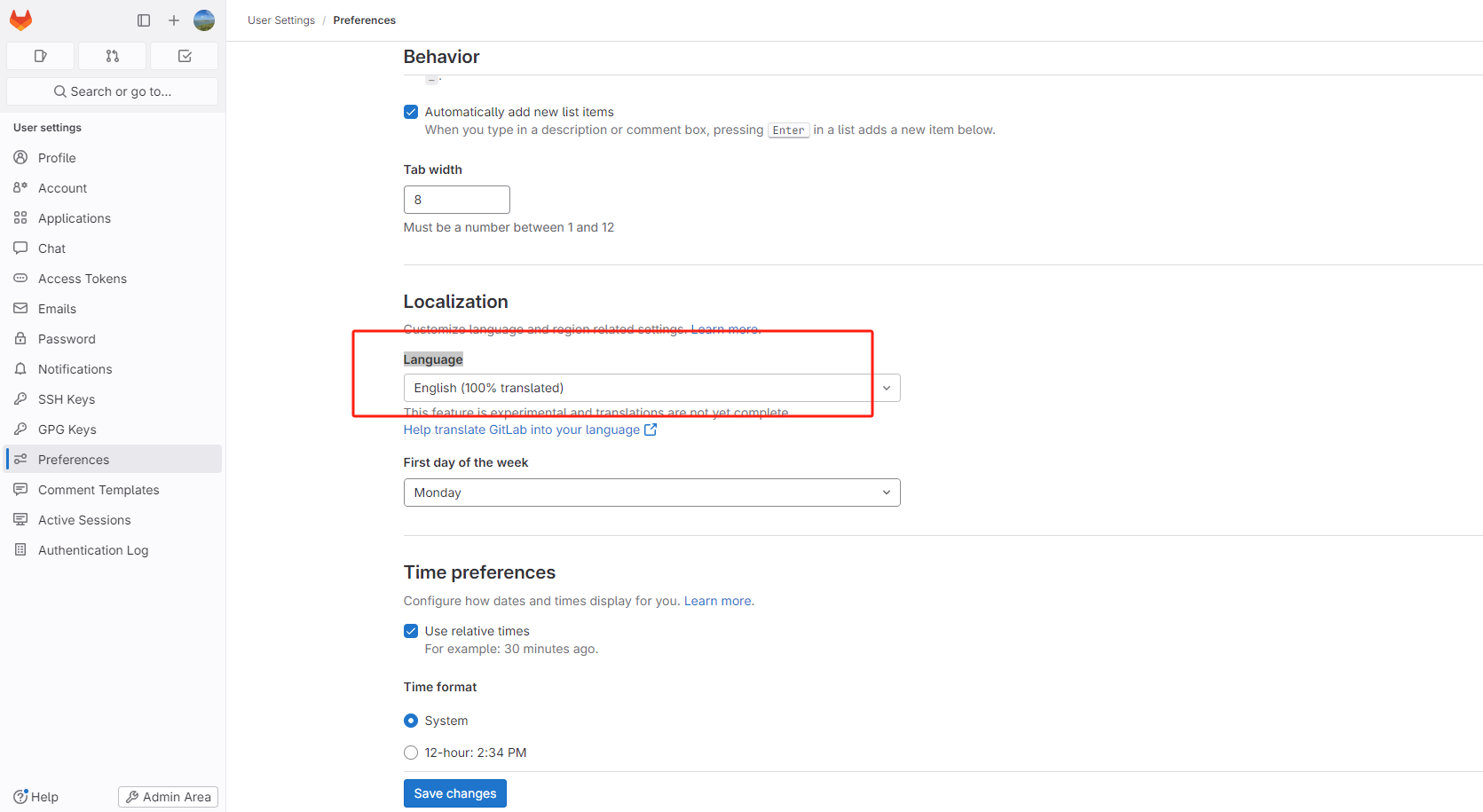Screen dimensions: 1483x812
Task: Open the to-do list icon
Action: click(185, 56)
